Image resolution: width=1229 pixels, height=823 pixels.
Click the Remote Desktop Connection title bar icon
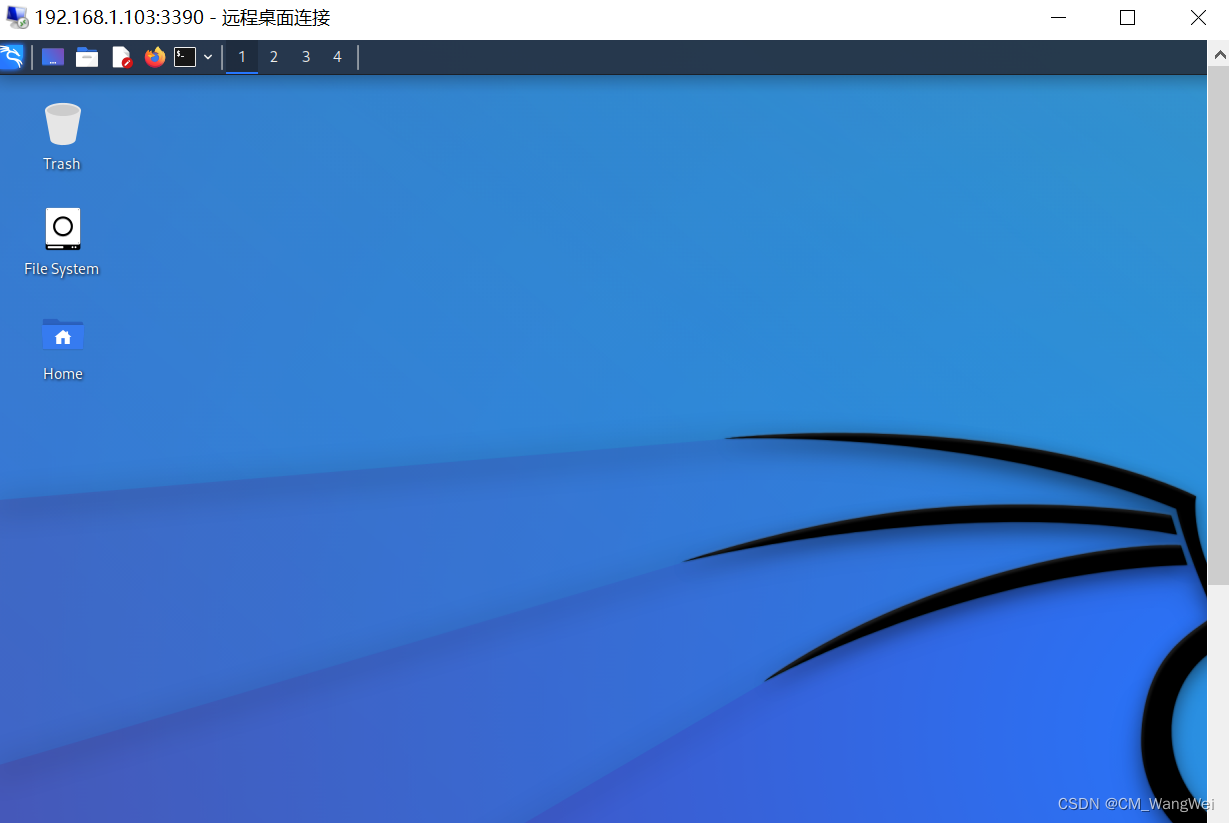pyautogui.click(x=17, y=18)
